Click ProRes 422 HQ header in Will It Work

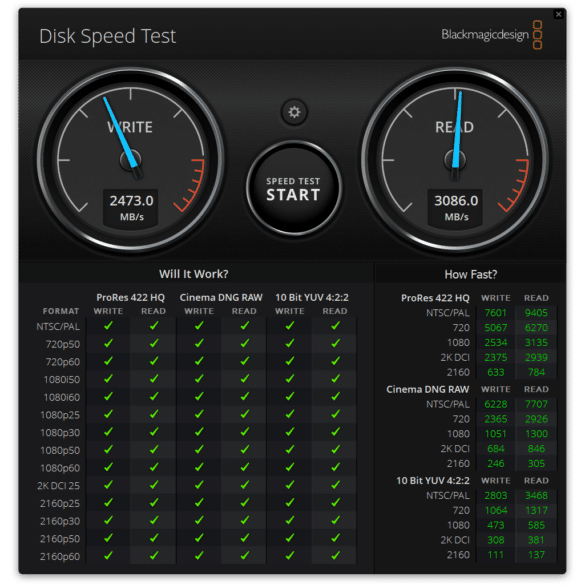pos(130,297)
